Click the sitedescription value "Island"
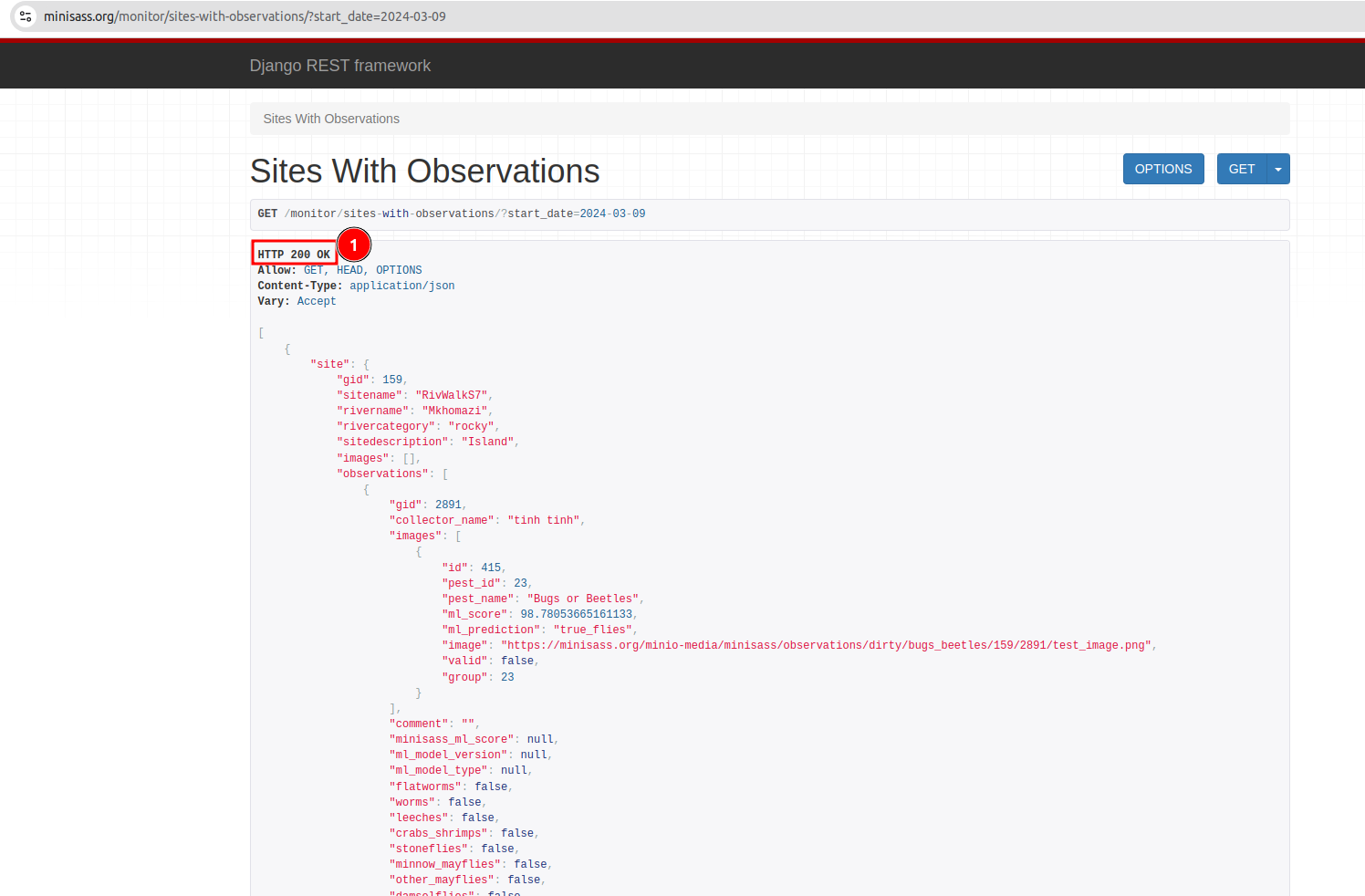The image size is (1365, 896). coord(488,442)
